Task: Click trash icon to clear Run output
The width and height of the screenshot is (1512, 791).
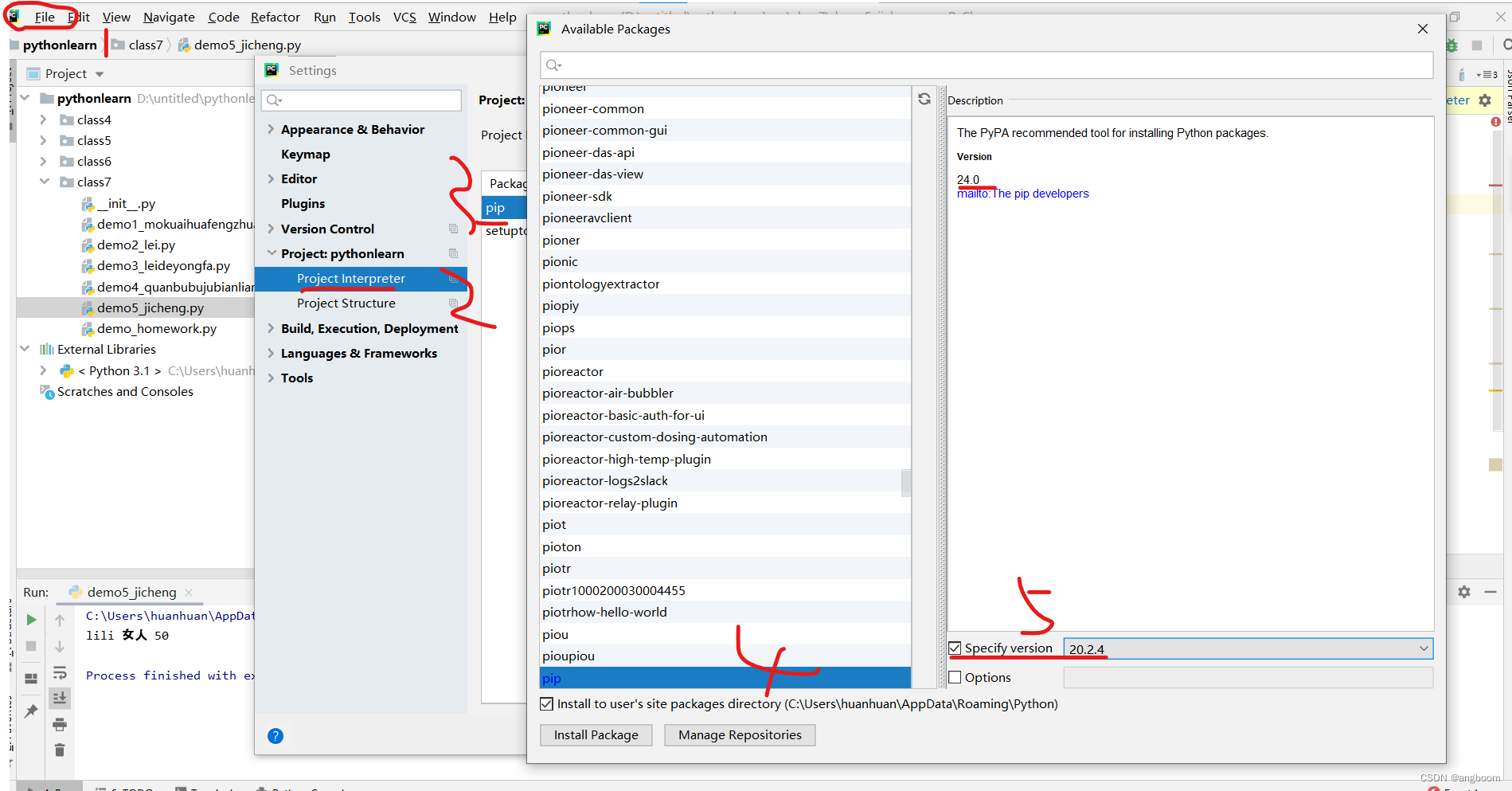Action: (60, 750)
